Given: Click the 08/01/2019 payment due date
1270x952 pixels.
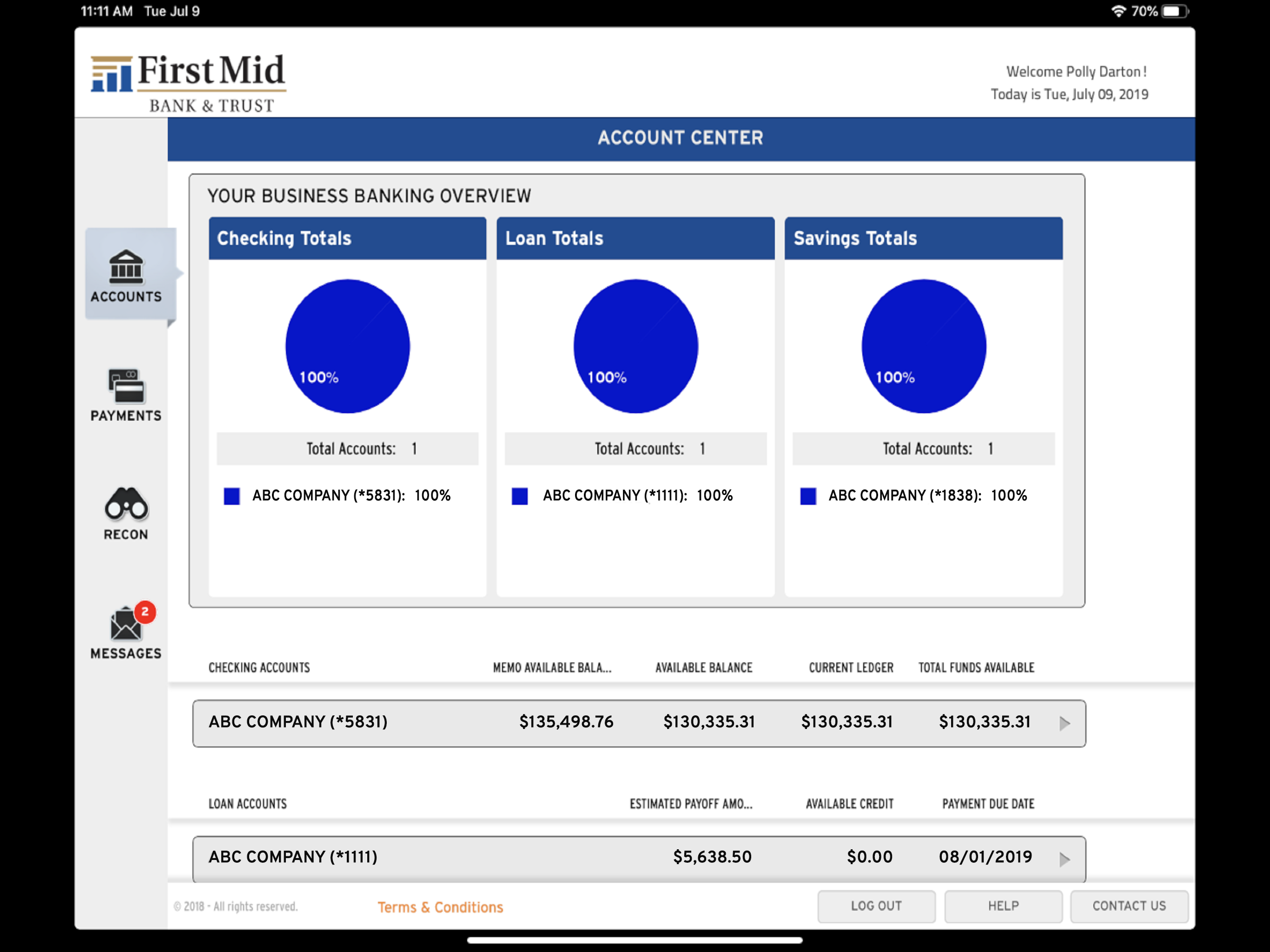Looking at the screenshot, I should [x=985, y=857].
